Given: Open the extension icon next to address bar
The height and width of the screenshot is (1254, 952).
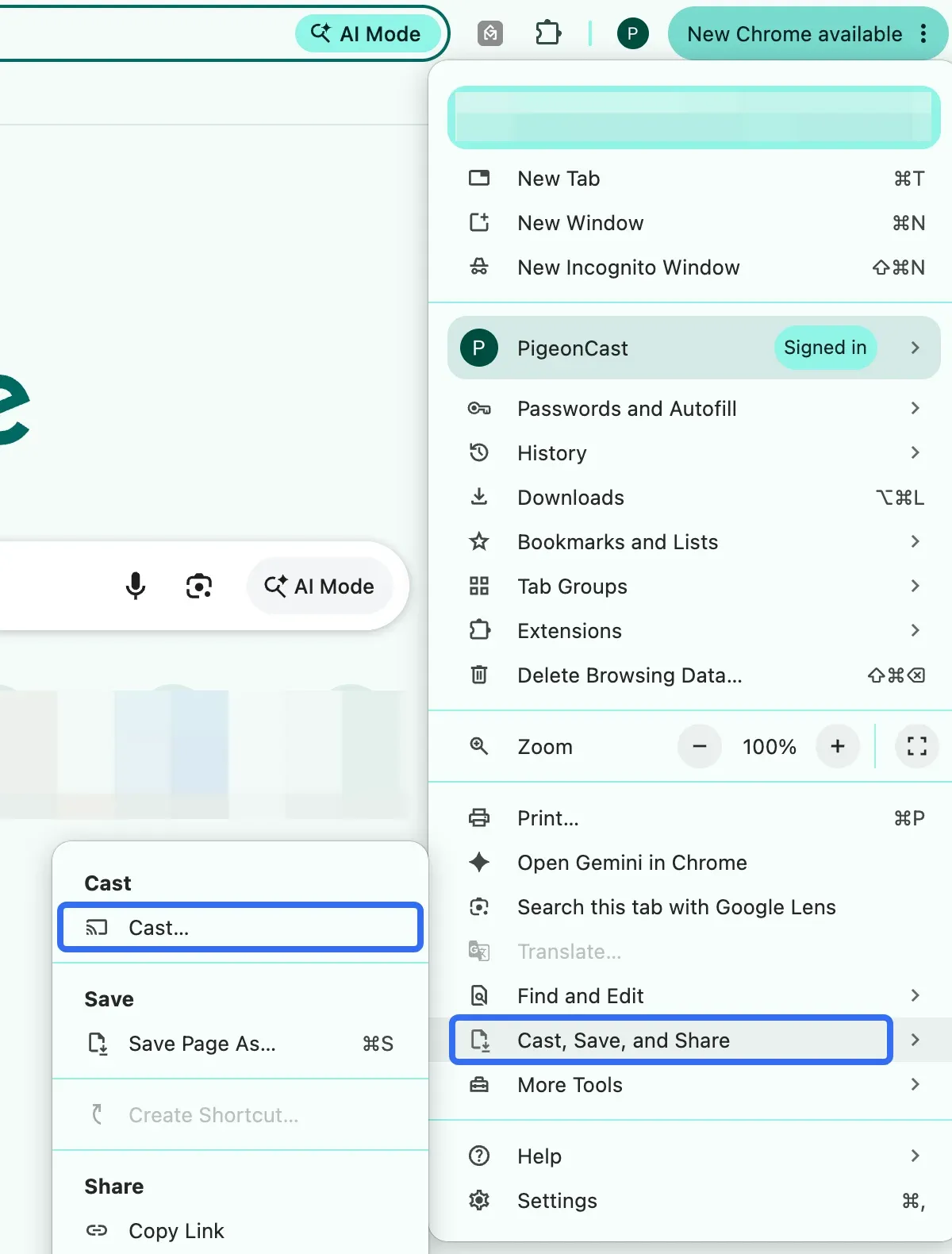Looking at the screenshot, I should [x=490, y=33].
